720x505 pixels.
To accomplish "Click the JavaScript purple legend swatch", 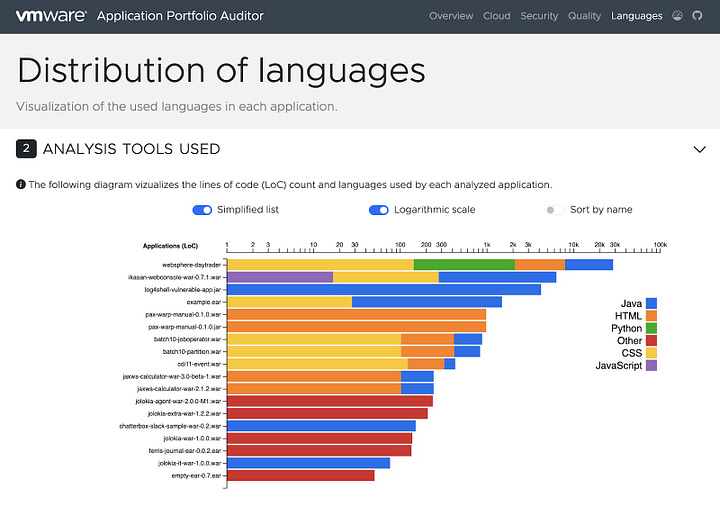I will coord(651,365).
